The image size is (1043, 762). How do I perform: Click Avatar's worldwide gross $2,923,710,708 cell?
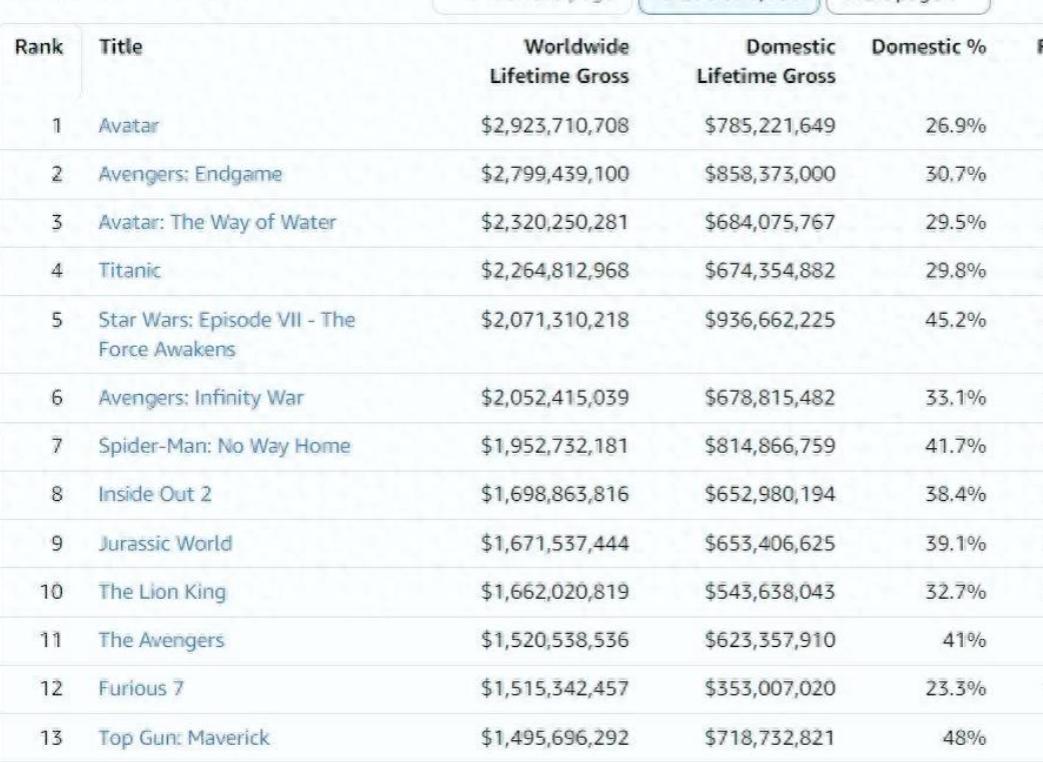555,126
